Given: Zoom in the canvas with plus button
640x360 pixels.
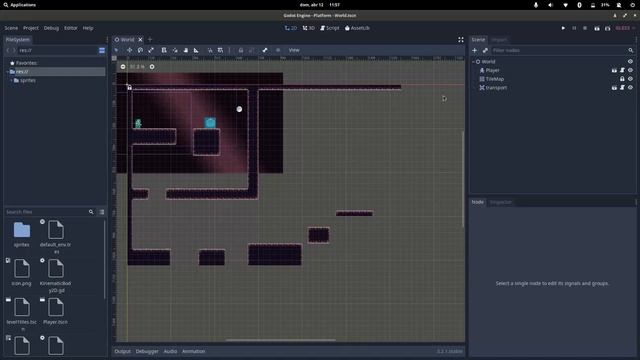Looking at the screenshot, I should click(152, 67).
